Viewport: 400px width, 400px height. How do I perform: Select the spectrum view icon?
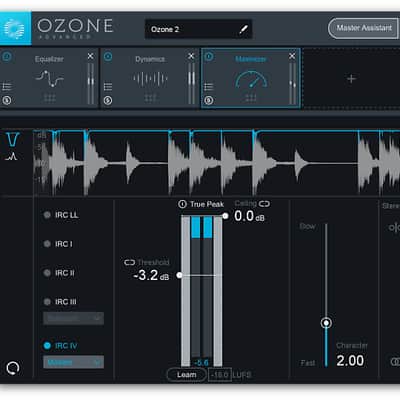(12, 157)
